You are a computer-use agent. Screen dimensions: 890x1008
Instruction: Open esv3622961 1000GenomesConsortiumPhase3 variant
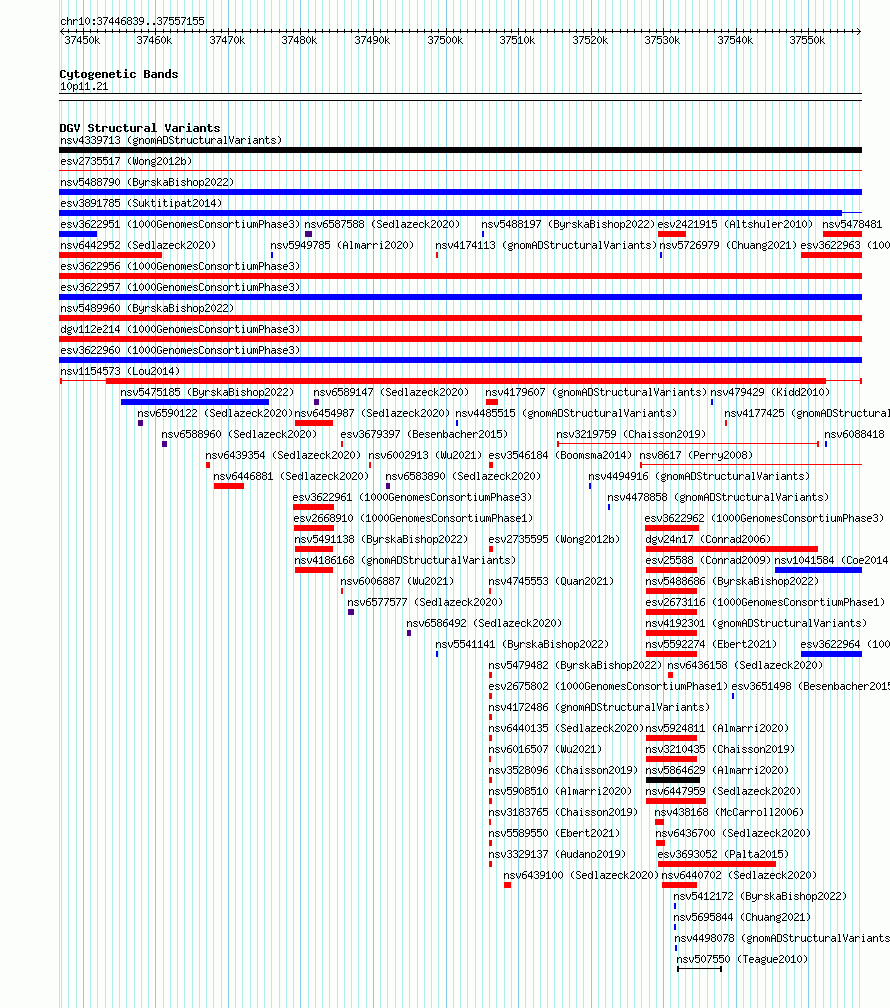coord(412,498)
